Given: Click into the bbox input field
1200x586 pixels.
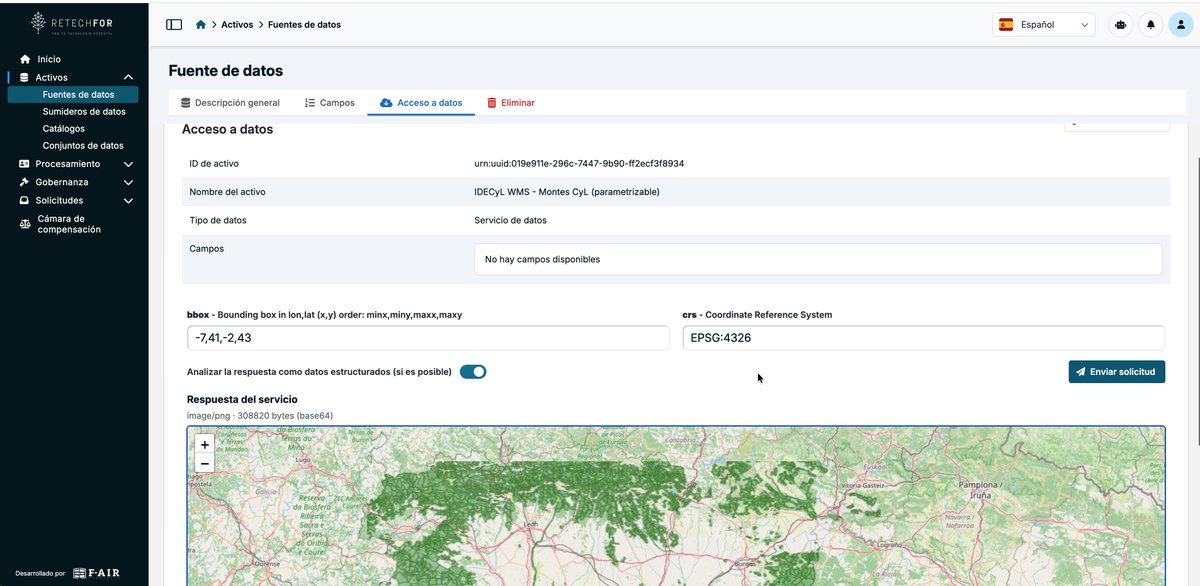Looking at the screenshot, I should click(x=428, y=338).
